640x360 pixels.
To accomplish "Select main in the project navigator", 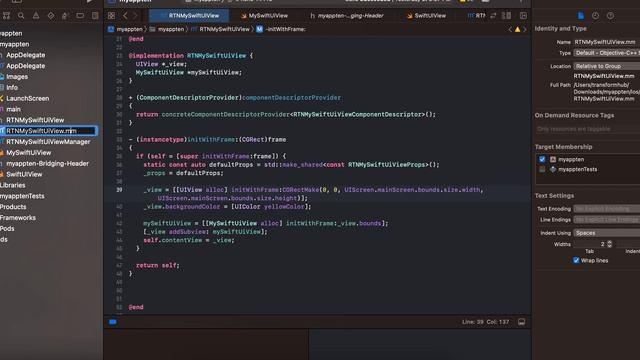I will 13,109.
